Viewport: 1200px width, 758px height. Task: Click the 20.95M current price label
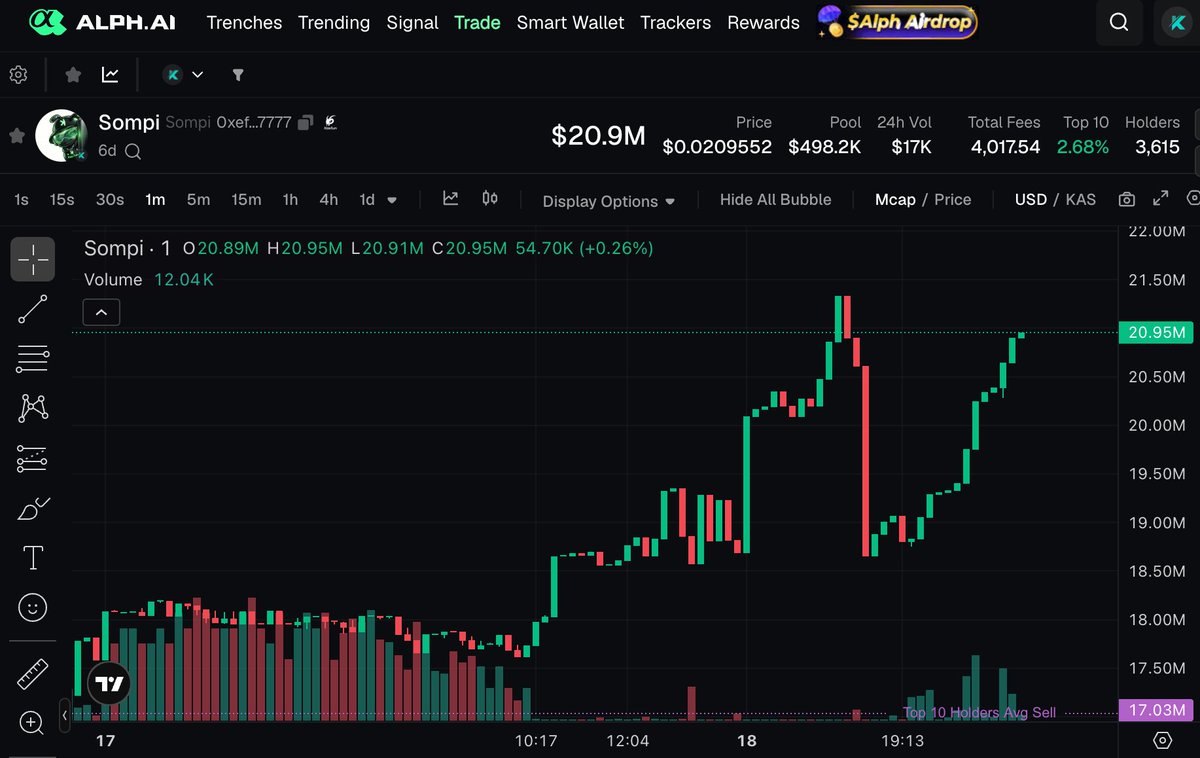click(1156, 332)
